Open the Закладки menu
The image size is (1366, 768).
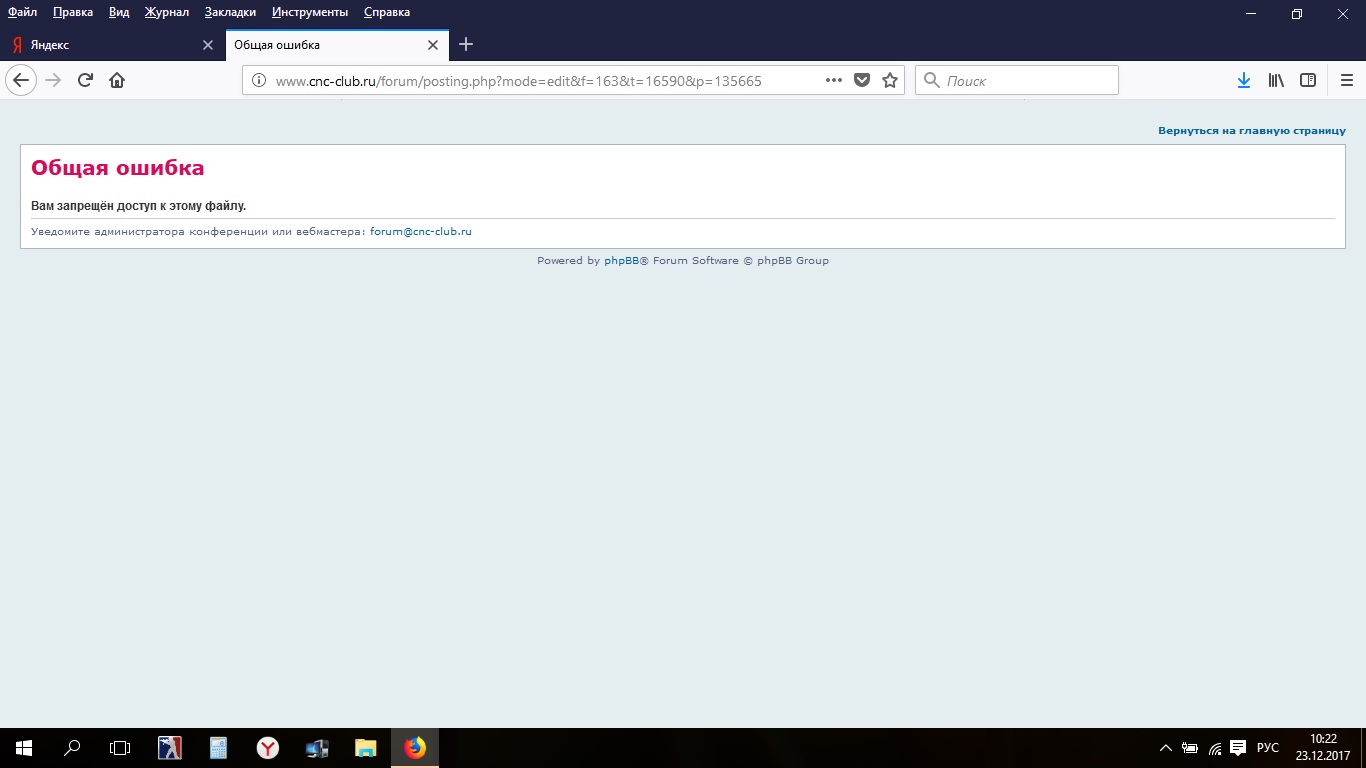[230, 12]
